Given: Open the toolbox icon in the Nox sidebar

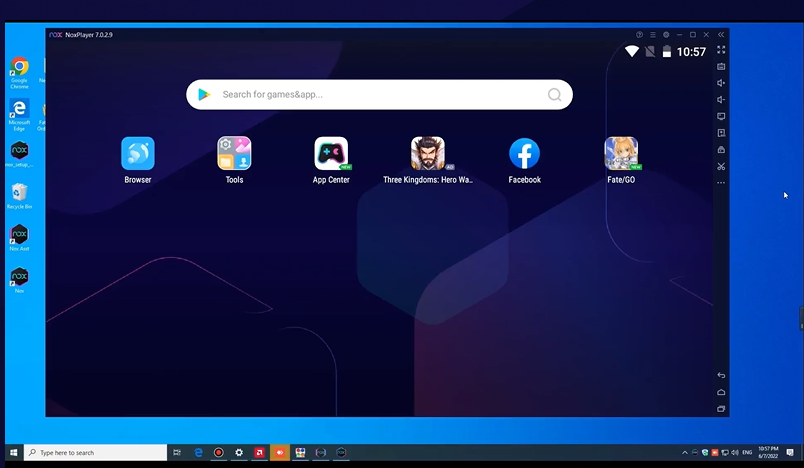Looking at the screenshot, I should pos(721,150).
